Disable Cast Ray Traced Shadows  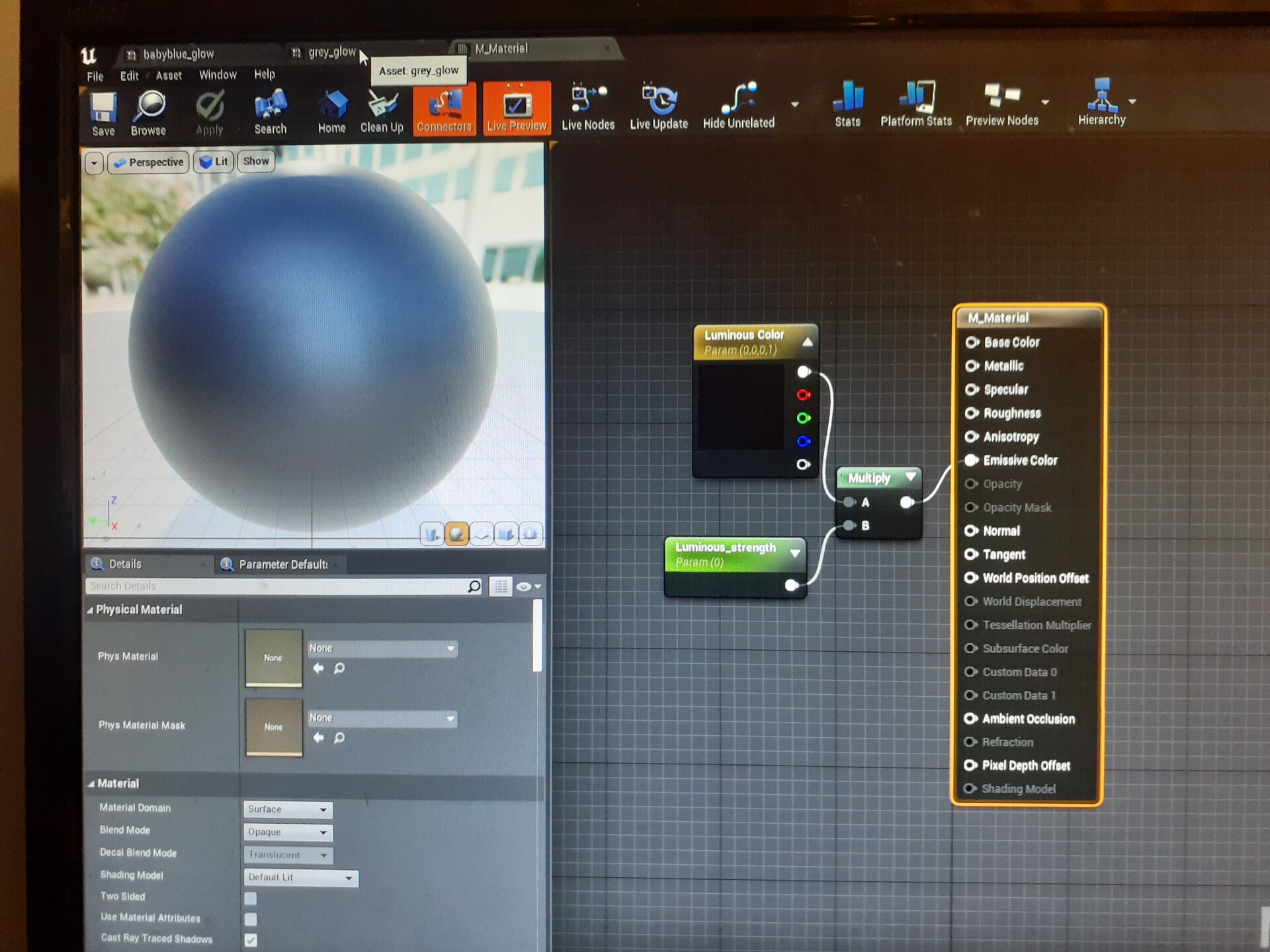tap(250, 939)
